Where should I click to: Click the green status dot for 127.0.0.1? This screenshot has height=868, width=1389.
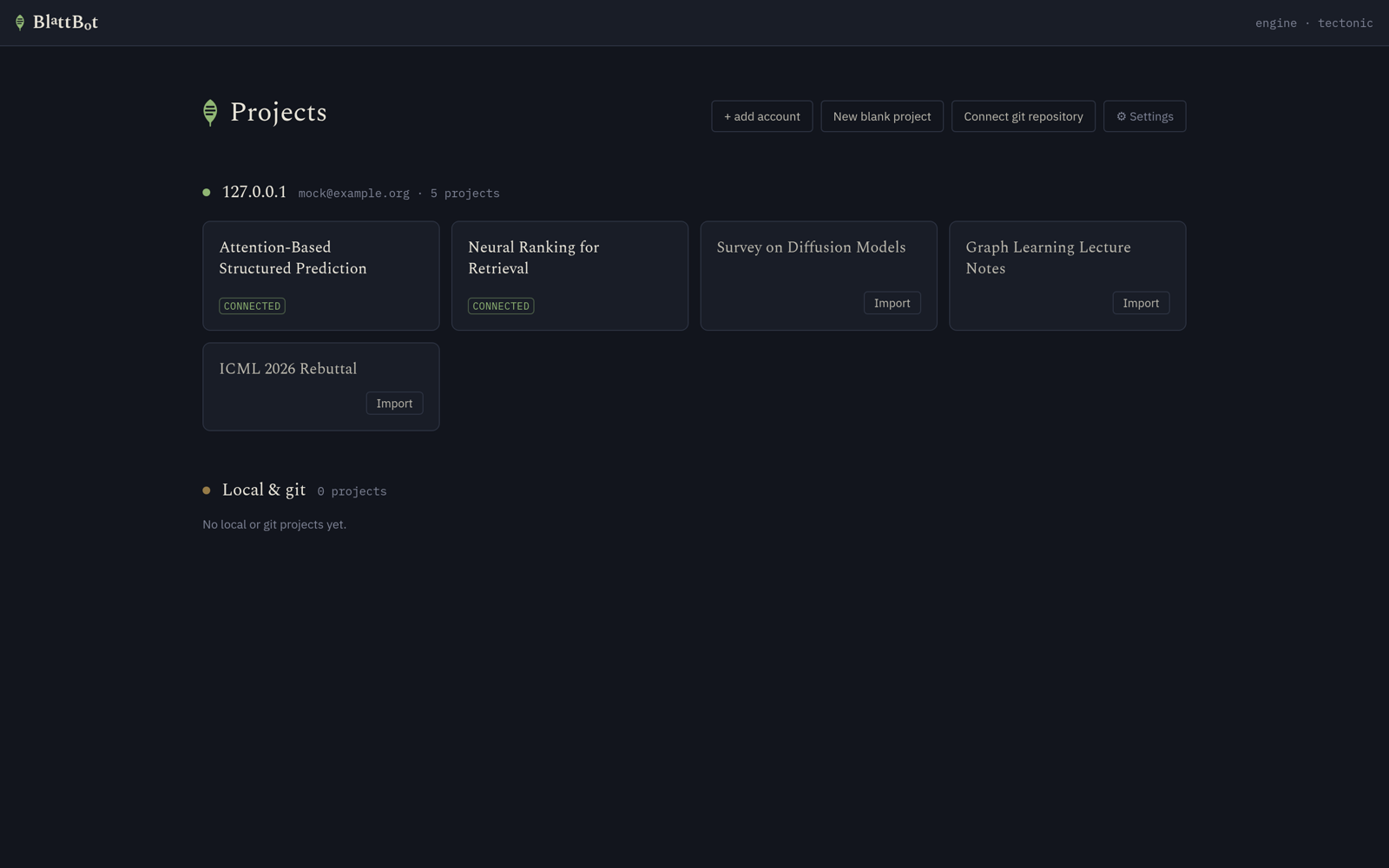click(x=207, y=193)
